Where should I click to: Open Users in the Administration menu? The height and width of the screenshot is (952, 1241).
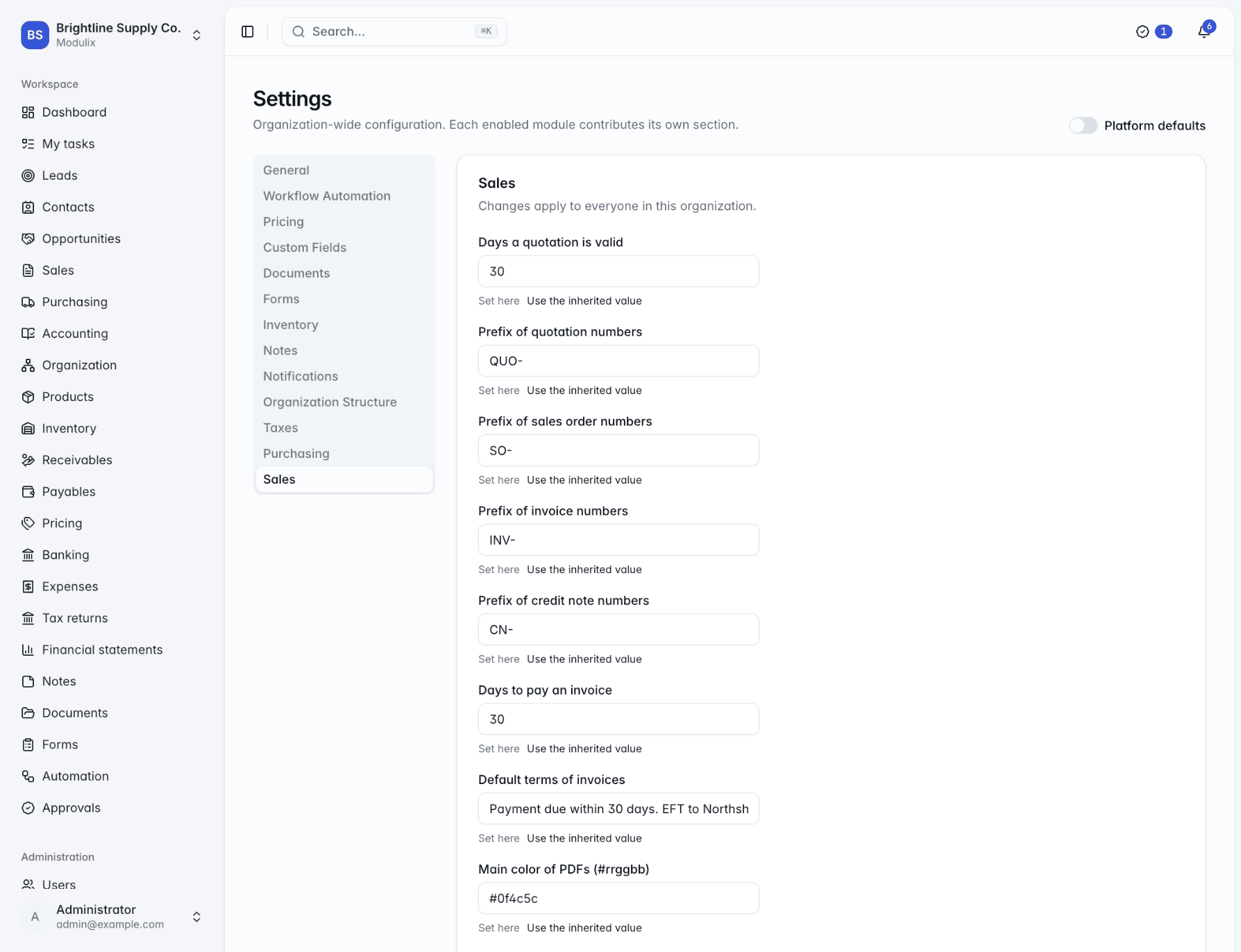coord(112,885)
